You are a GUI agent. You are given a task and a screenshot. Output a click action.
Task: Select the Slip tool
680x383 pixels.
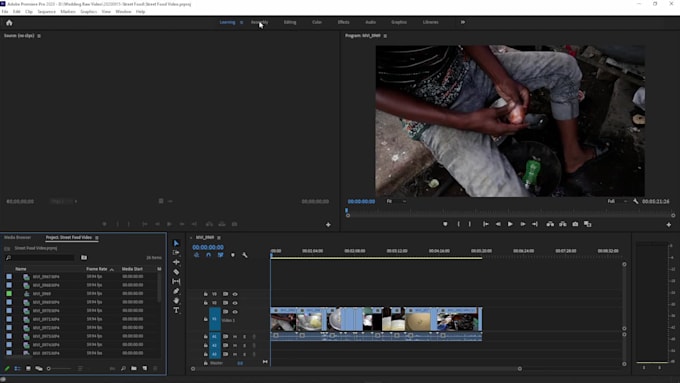point(176,282)
